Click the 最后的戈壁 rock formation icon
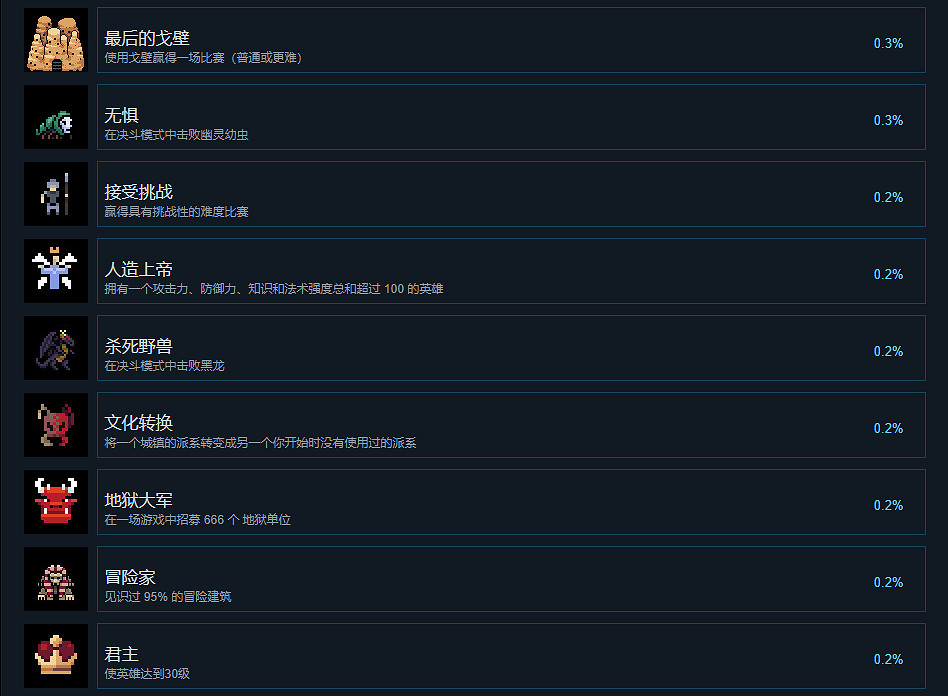The width and height of the screenshot is (948, 696). point(56,40)
